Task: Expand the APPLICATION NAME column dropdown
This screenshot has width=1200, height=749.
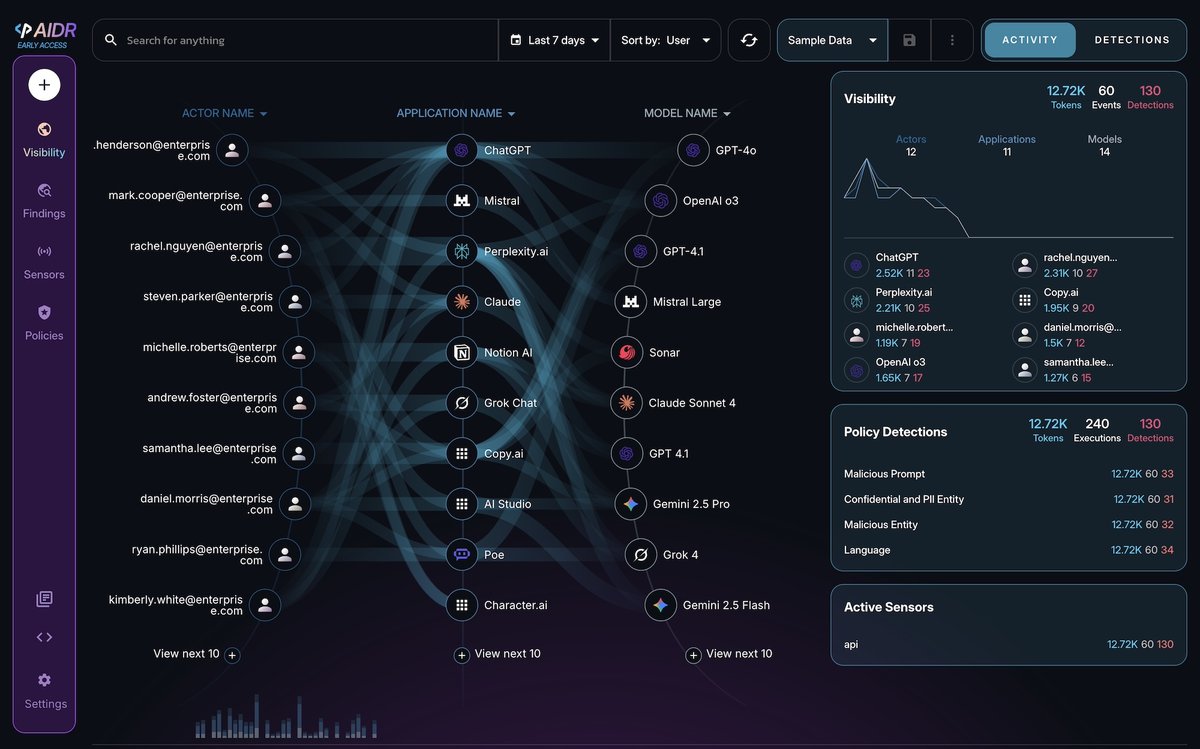Action: tap(456, 113)
